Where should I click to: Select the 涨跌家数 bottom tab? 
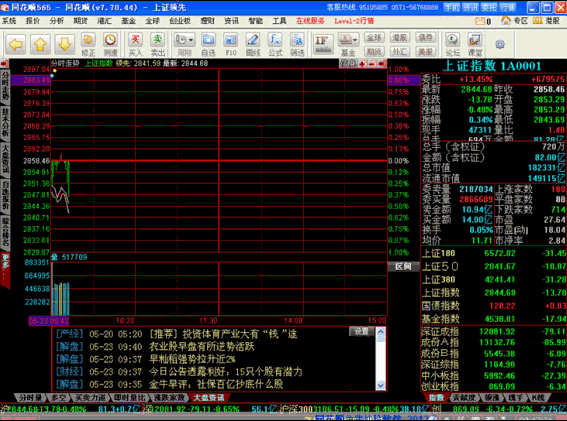point(169,397)
